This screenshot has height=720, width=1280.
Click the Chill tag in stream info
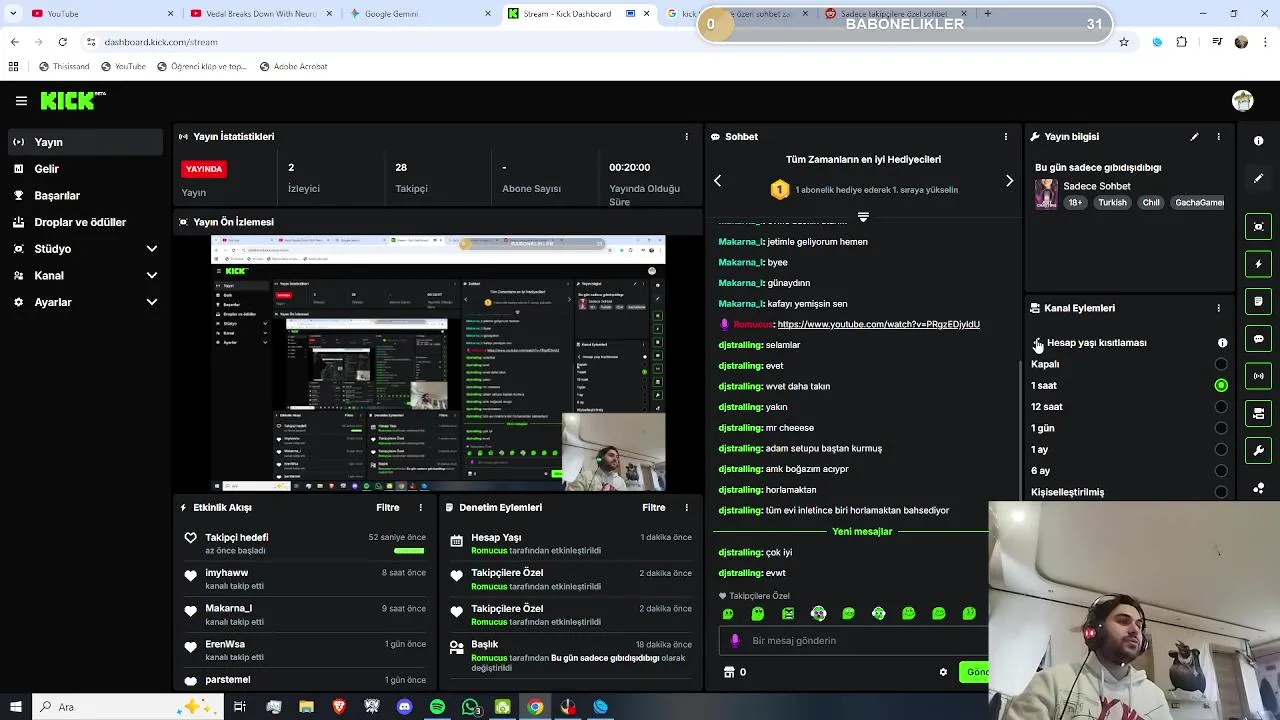tap(1151, 203)
